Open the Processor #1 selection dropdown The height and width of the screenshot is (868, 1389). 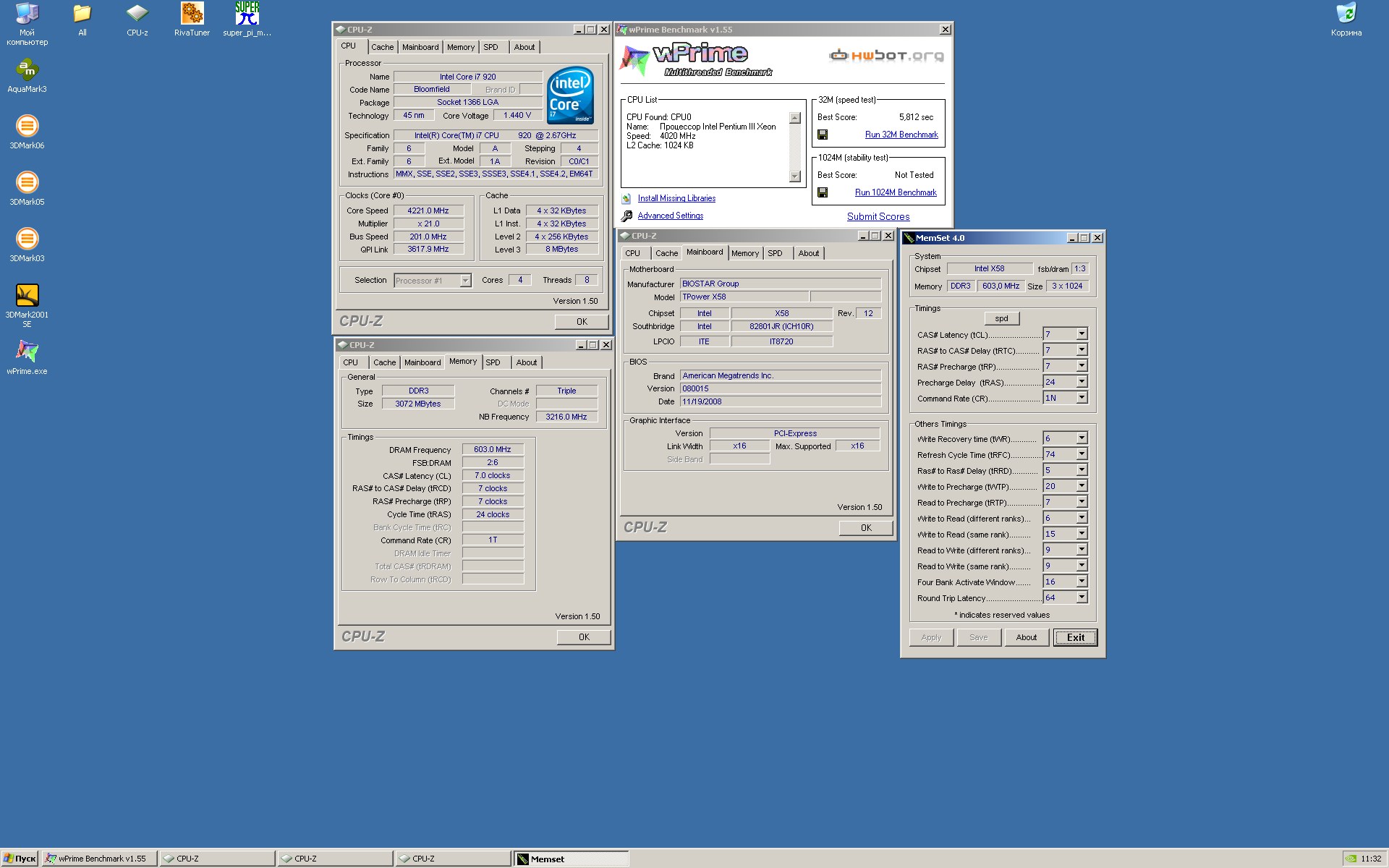[x=465, y=281]
